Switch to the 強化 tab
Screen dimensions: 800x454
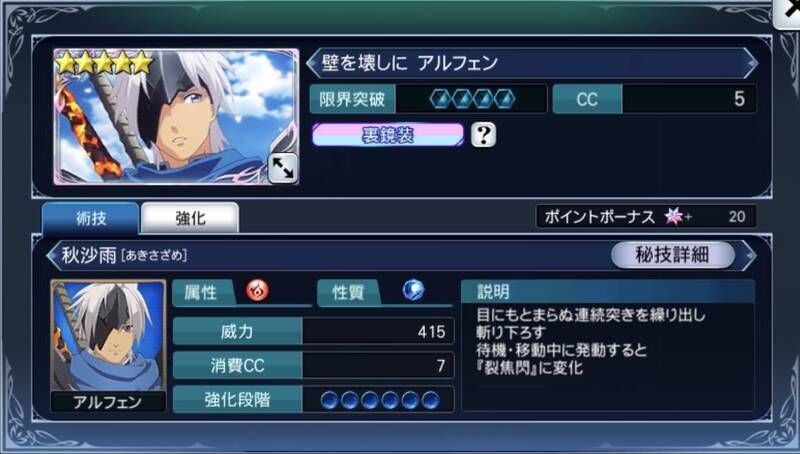pos(190,218)
